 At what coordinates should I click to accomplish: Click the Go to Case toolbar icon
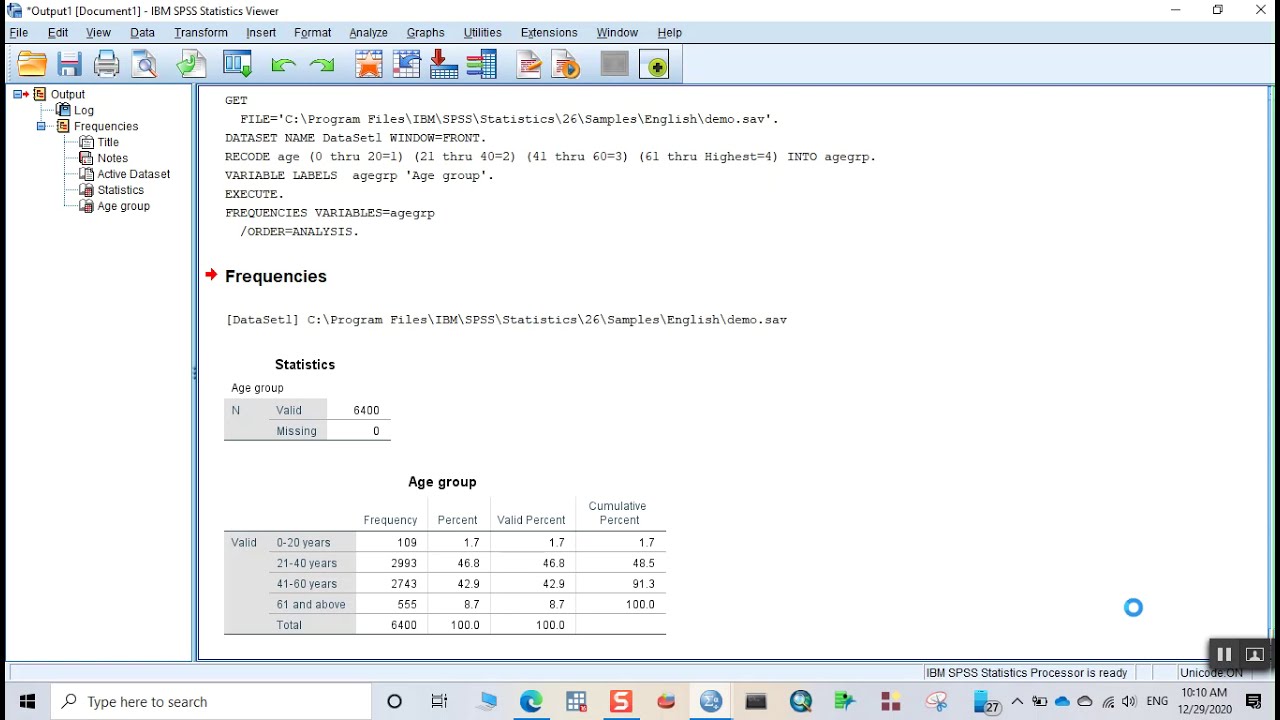click(407, 65)
